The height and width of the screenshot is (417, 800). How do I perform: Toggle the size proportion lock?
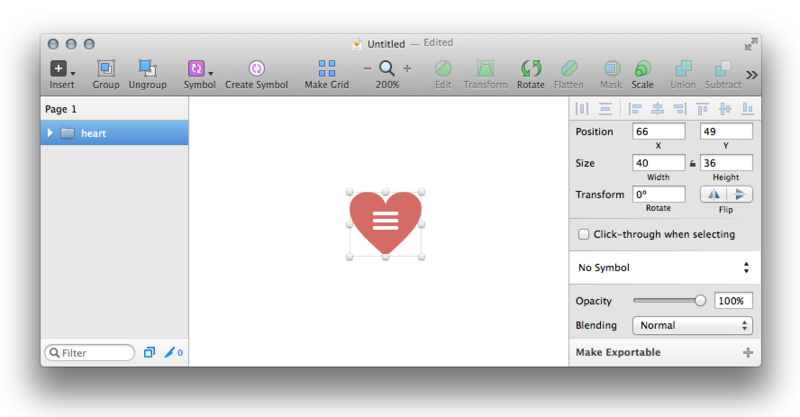click(x=692, y=163)
